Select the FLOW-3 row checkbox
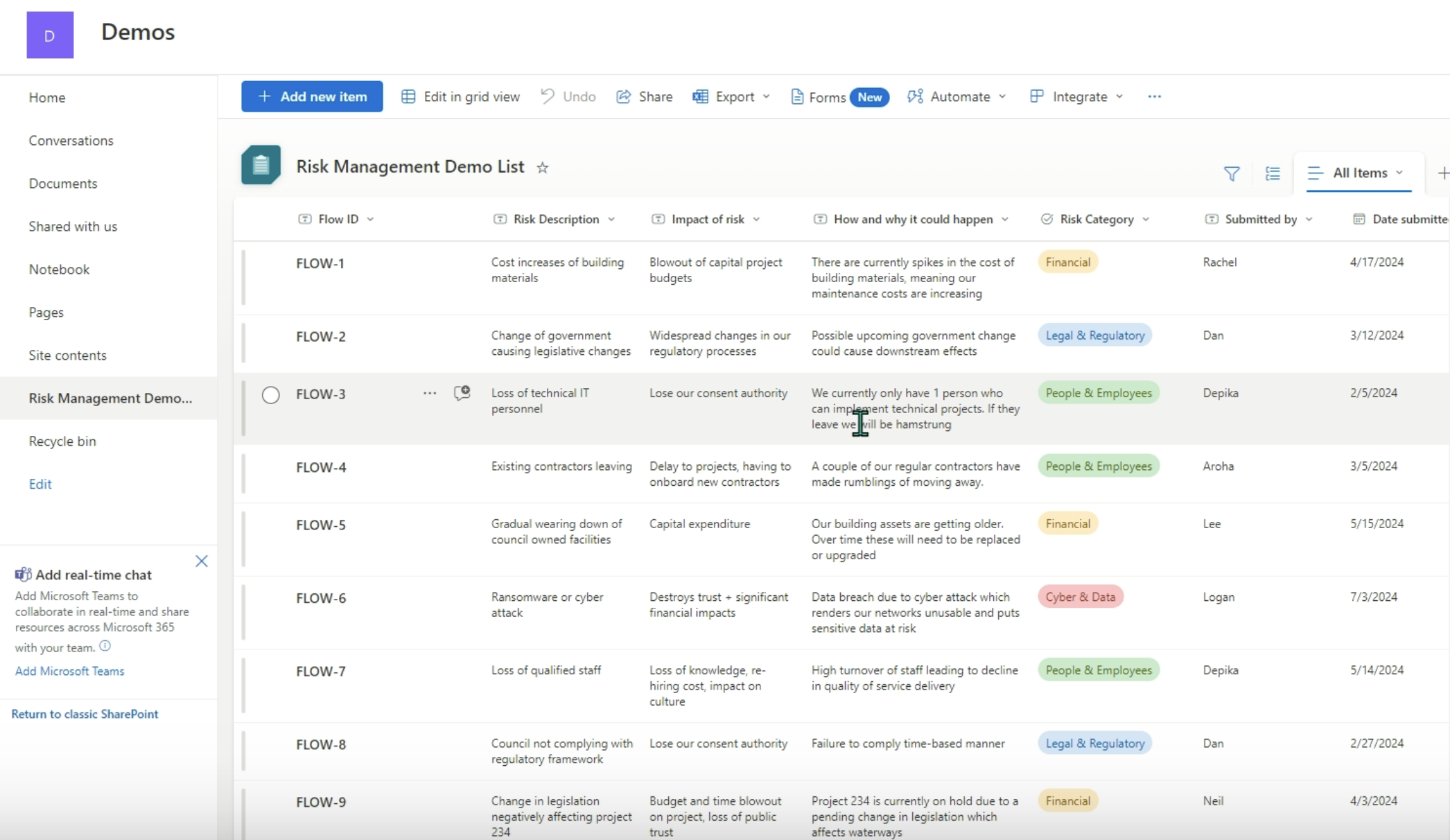 [x=270, y=394]
